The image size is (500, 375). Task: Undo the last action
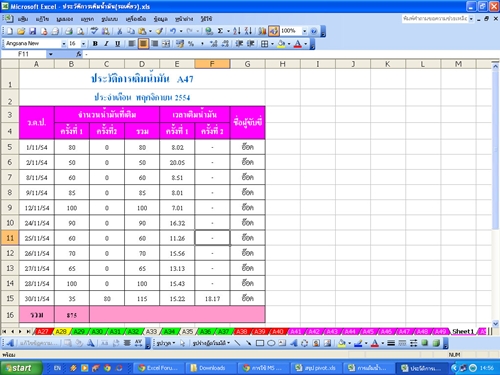coord(173,31)
